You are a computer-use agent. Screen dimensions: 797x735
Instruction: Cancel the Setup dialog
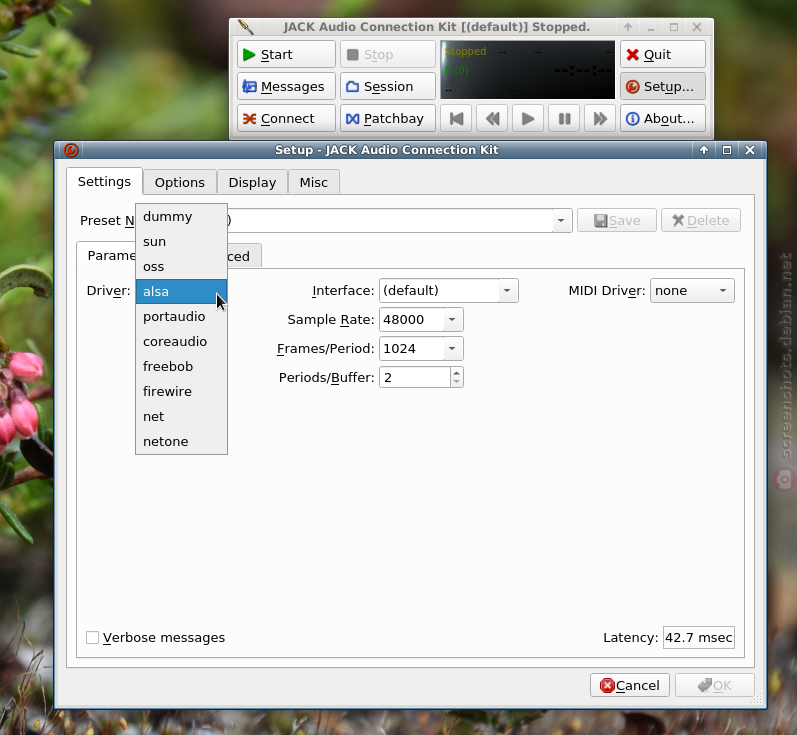click(x=630, y=686)
